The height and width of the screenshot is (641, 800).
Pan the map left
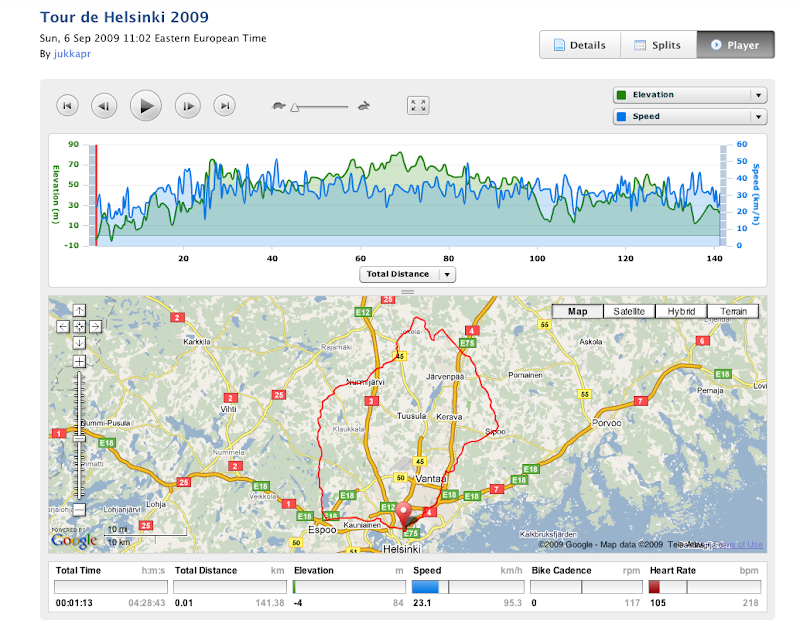(x=63, y=326)
